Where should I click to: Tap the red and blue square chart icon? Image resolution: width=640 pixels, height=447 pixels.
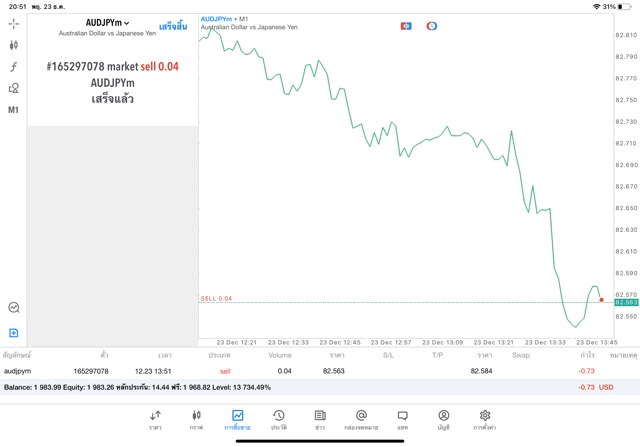(x=406, y=26)
